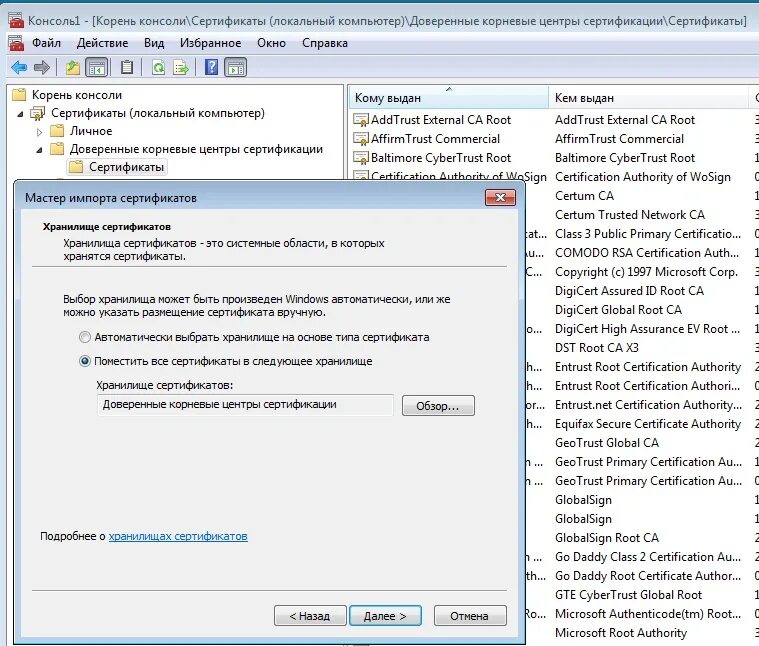Expand the Личное tree node
Screen dimensions: 759x646
[40, 132]
